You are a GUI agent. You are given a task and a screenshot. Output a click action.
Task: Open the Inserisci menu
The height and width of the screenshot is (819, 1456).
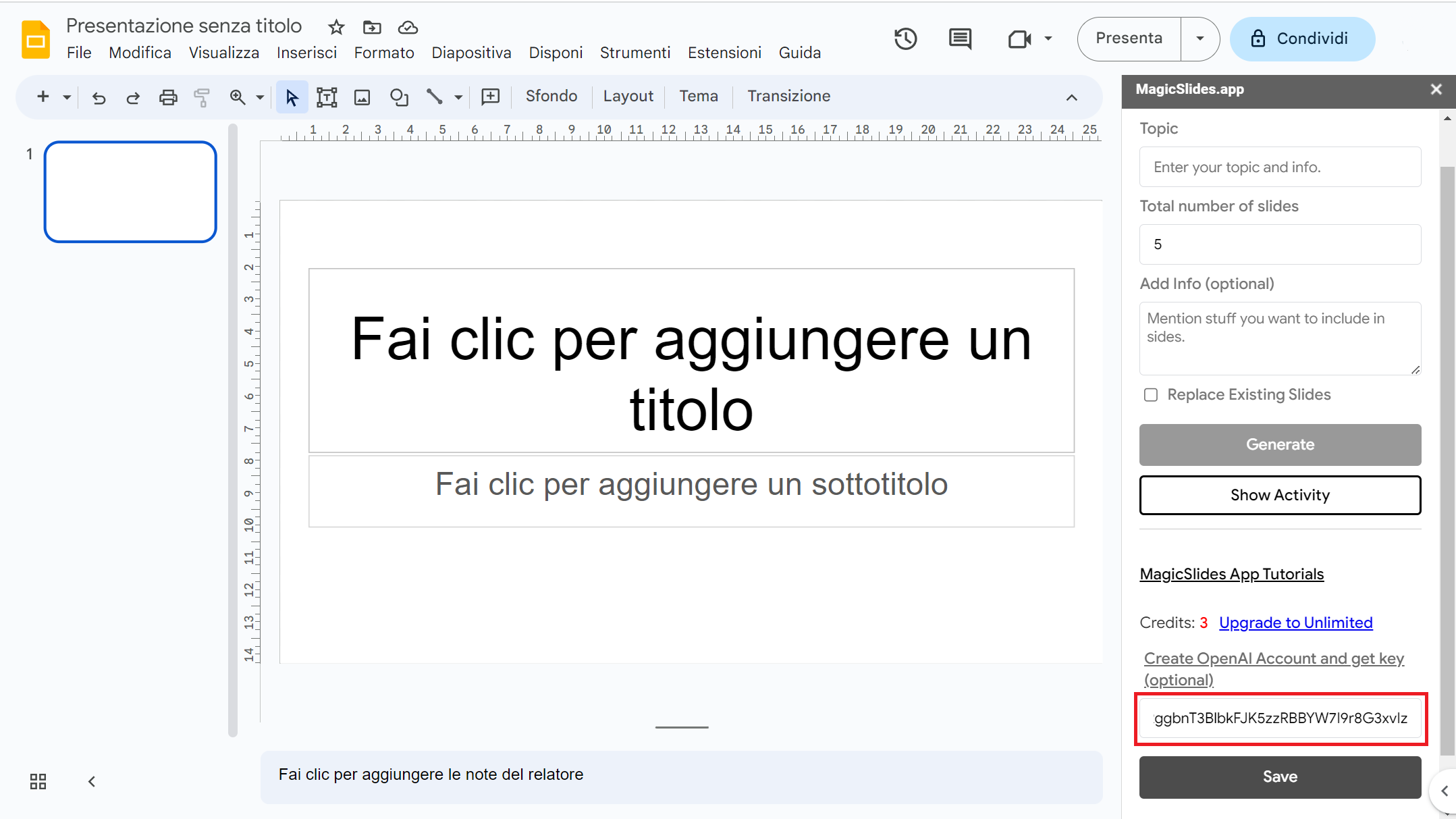[306, 52]
